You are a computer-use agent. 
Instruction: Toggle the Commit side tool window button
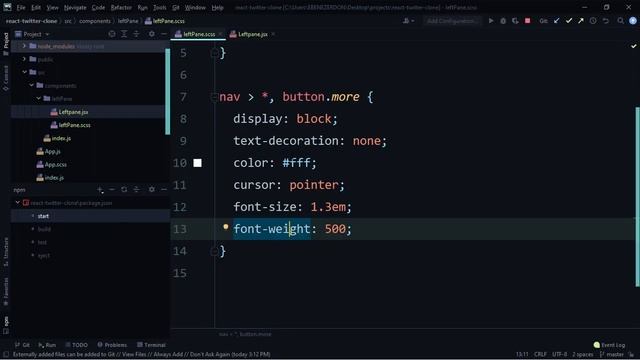coord(6,78)
